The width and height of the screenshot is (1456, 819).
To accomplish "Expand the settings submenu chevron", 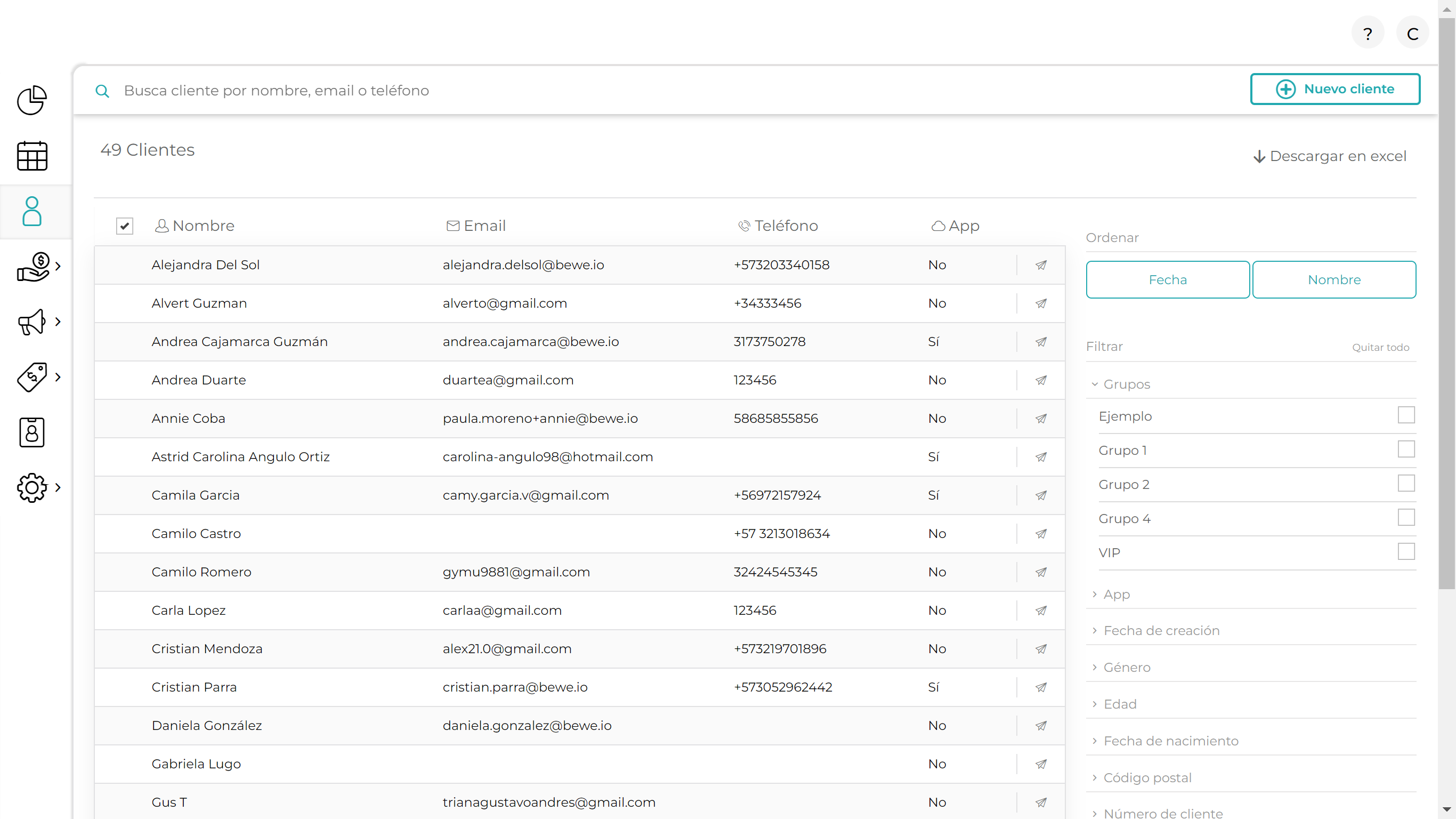I will click(58, 487).
